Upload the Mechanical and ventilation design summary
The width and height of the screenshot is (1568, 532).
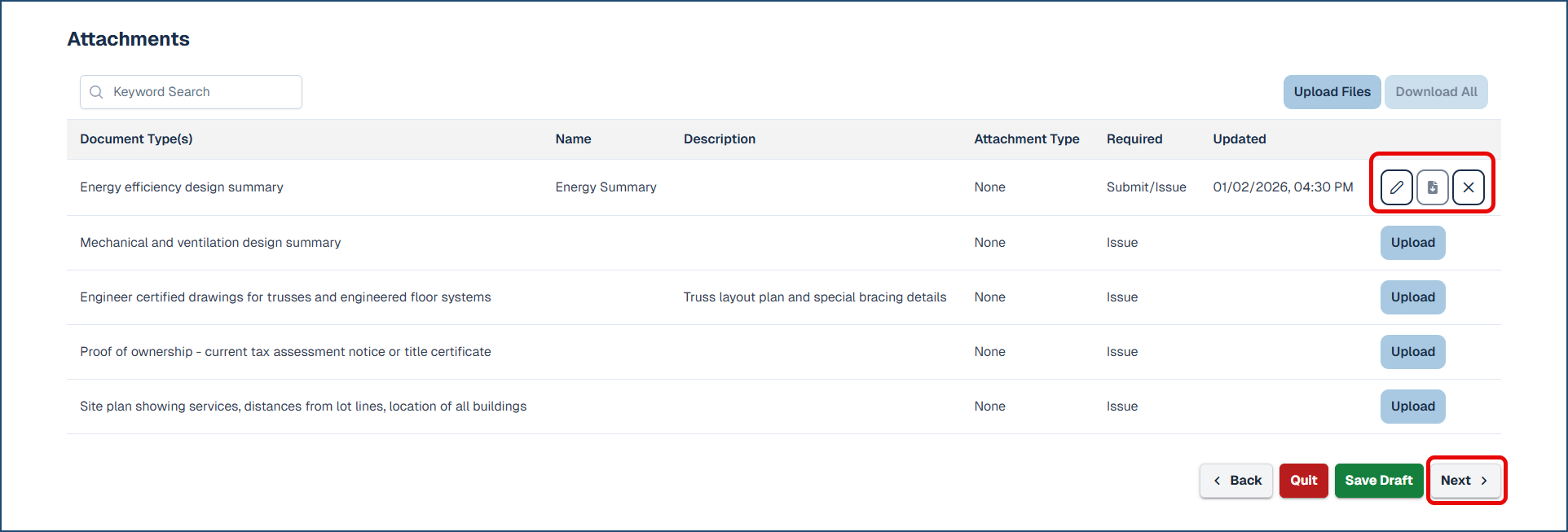pos(1412,243)
